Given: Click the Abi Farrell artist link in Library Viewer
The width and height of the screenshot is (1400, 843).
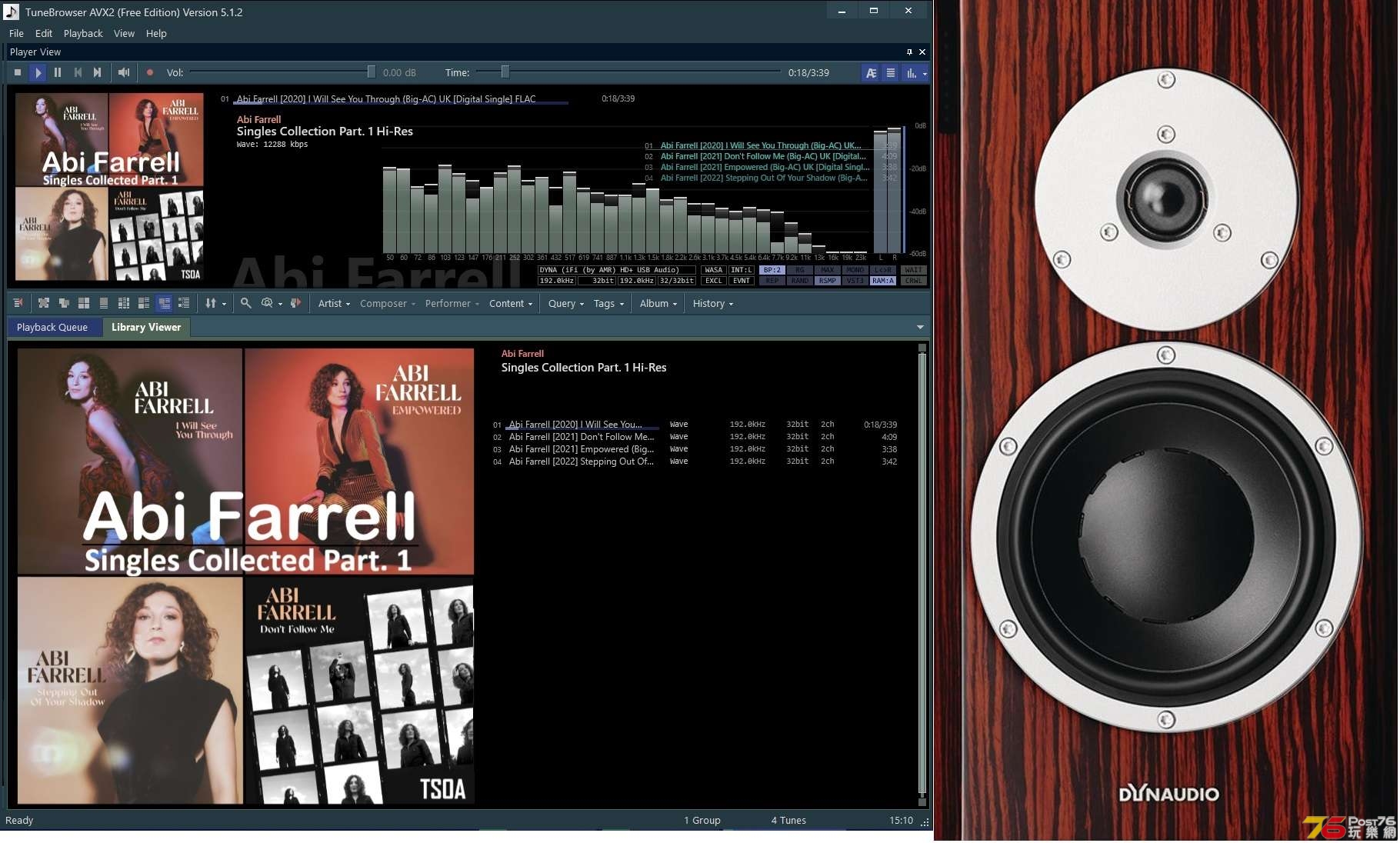Looking at the screenshot, I should coord(522,354).
